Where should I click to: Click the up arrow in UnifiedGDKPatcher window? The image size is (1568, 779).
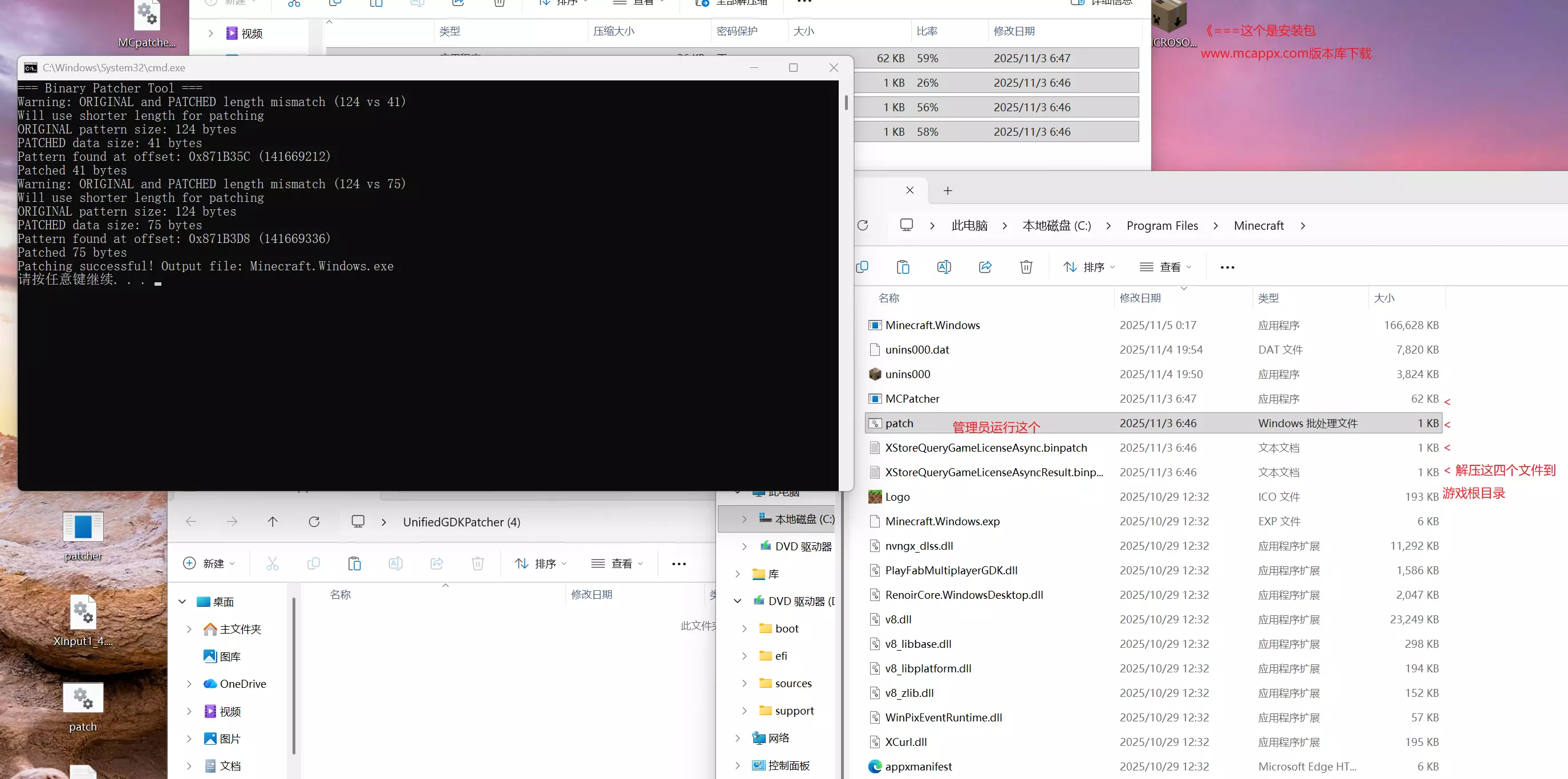273,522
